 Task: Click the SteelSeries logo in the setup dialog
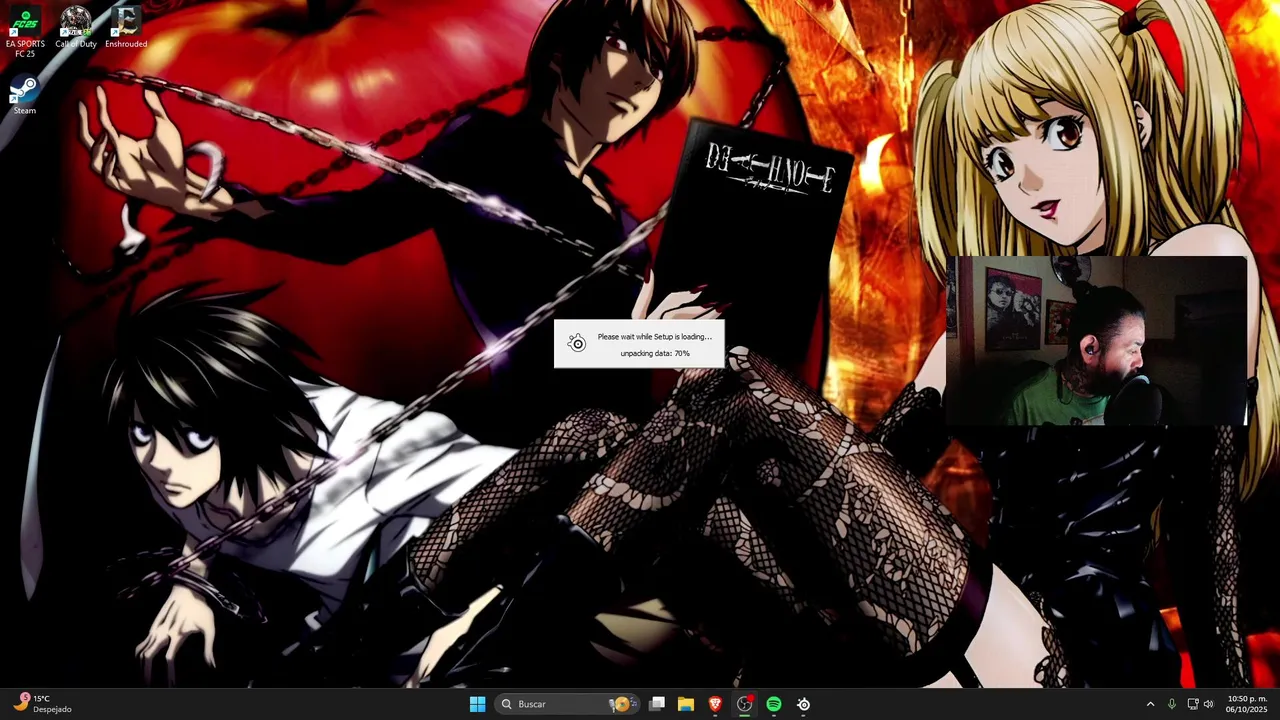[x=577, y=344]
